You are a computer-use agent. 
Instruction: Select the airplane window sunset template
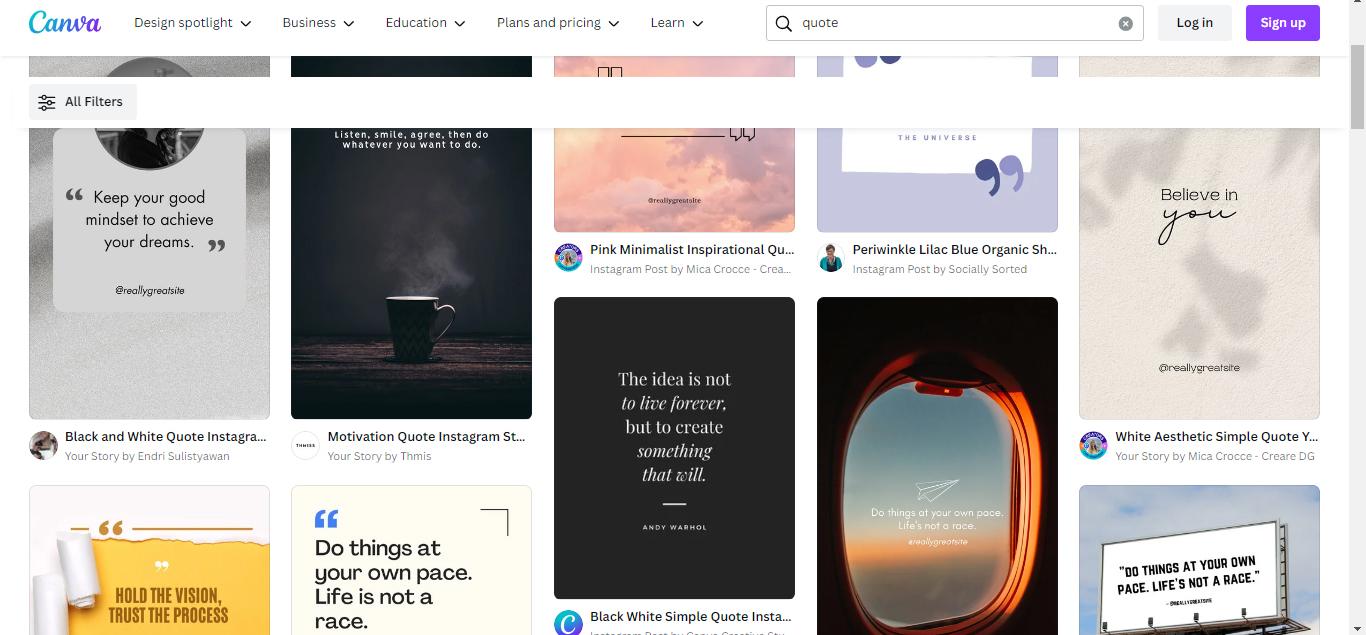937,466
